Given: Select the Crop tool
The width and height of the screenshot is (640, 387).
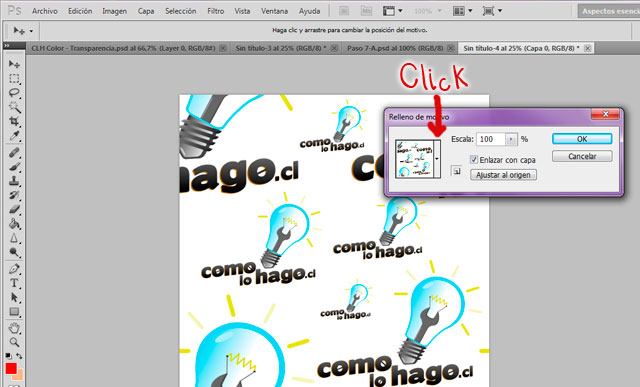Looking at the screenshot, I should (14, 121).
